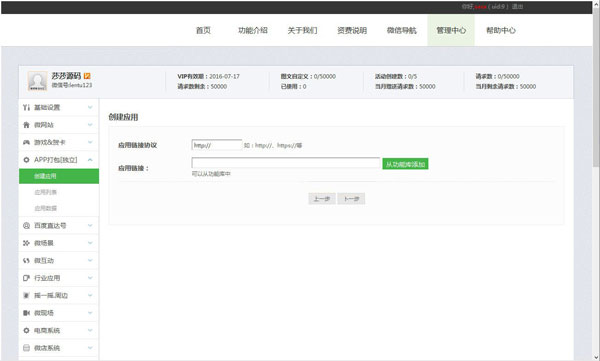Viewport: 600px width, 361px height.
Task: Expand the 百度直达号 section chevron
Action: coord(90,225)
